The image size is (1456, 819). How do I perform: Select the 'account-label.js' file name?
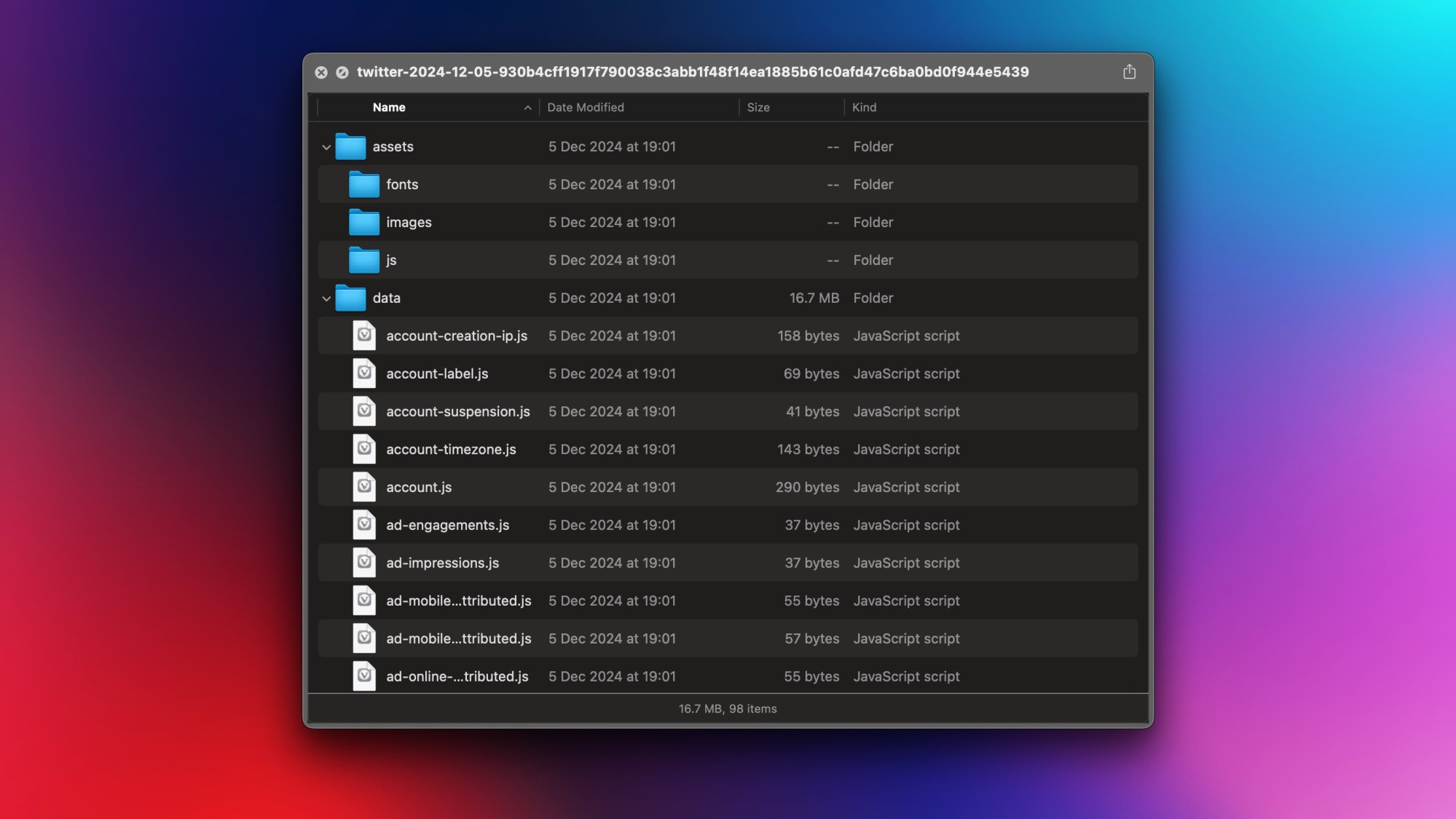(437, 373)
